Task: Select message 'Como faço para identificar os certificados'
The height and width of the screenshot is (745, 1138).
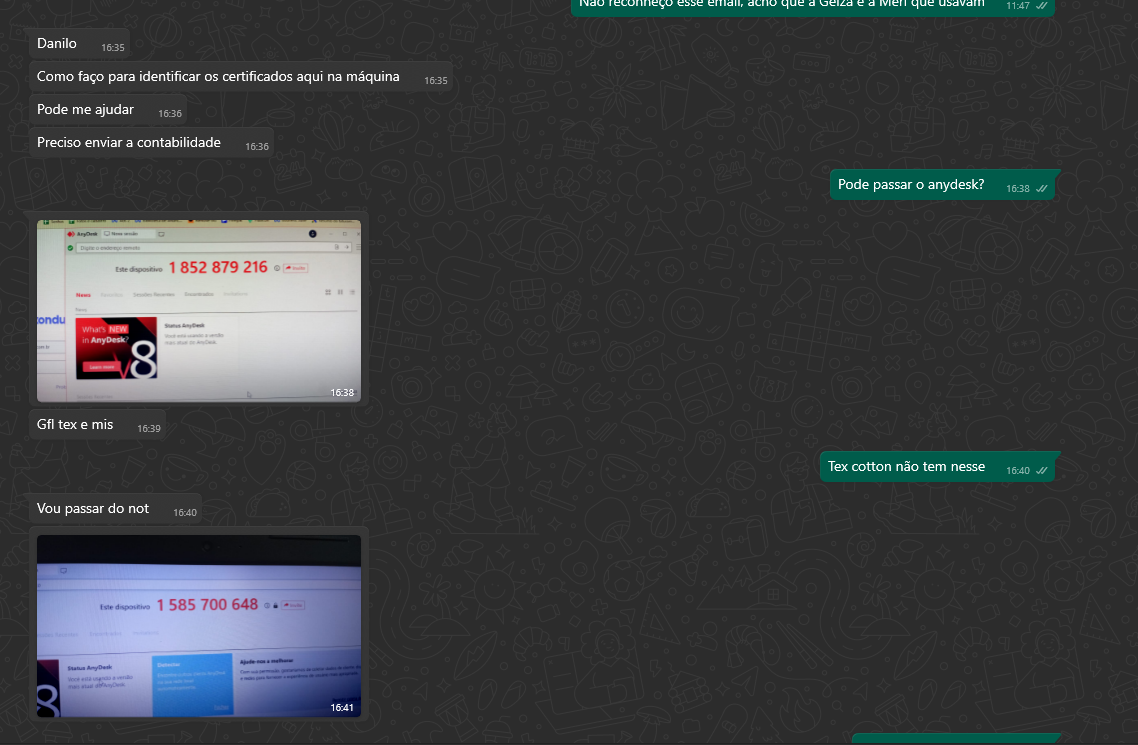Action: pyautogui.click(x=241, y=77)
